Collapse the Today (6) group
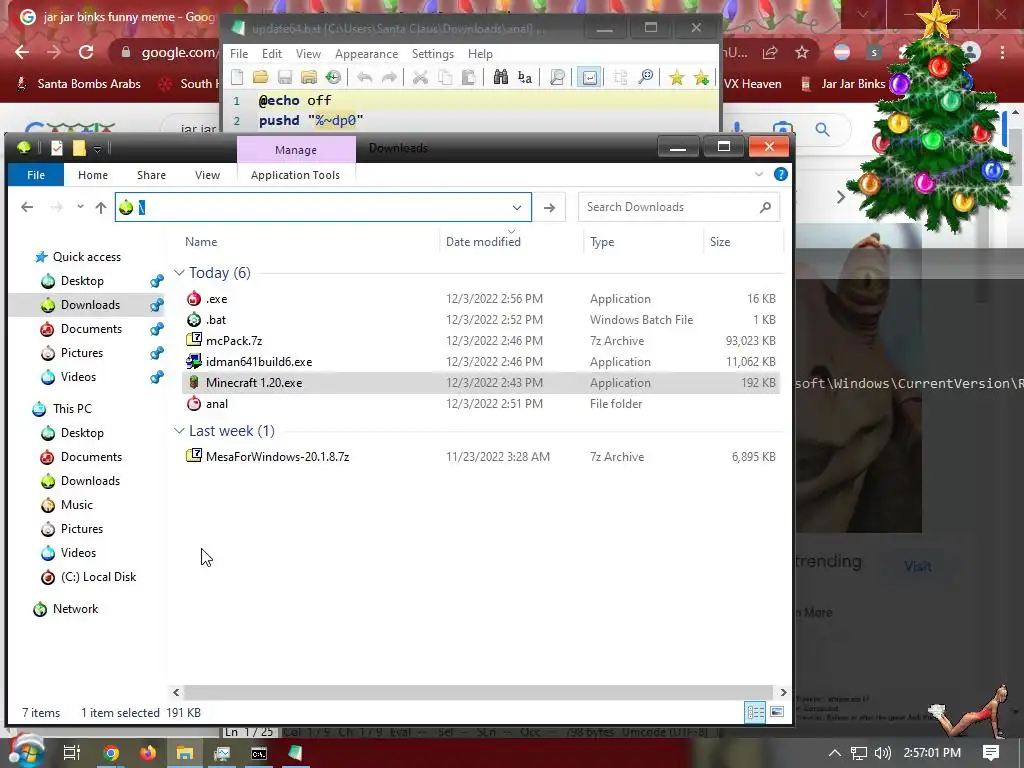The width and height of the screenshot is (1024, 768). tap(180, 272)
